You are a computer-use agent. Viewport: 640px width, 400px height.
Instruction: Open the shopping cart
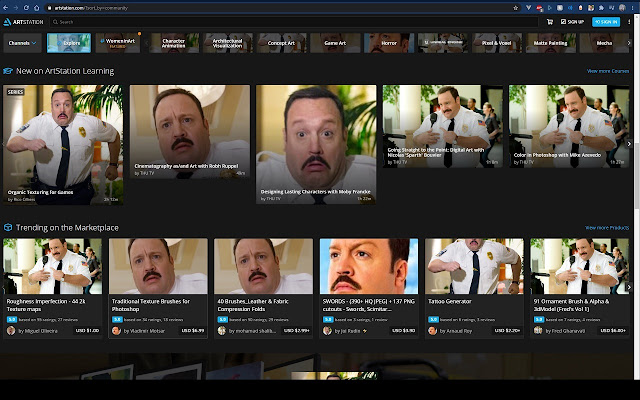[x=550, y=22]
